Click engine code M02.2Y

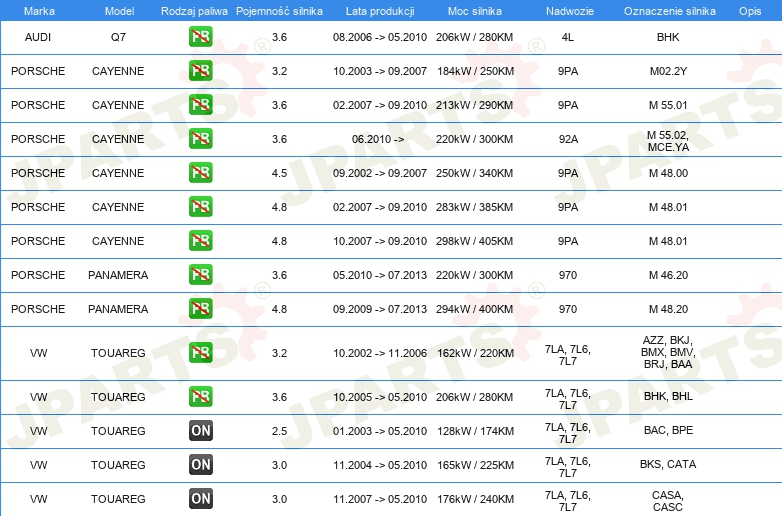tap(668, 71)
